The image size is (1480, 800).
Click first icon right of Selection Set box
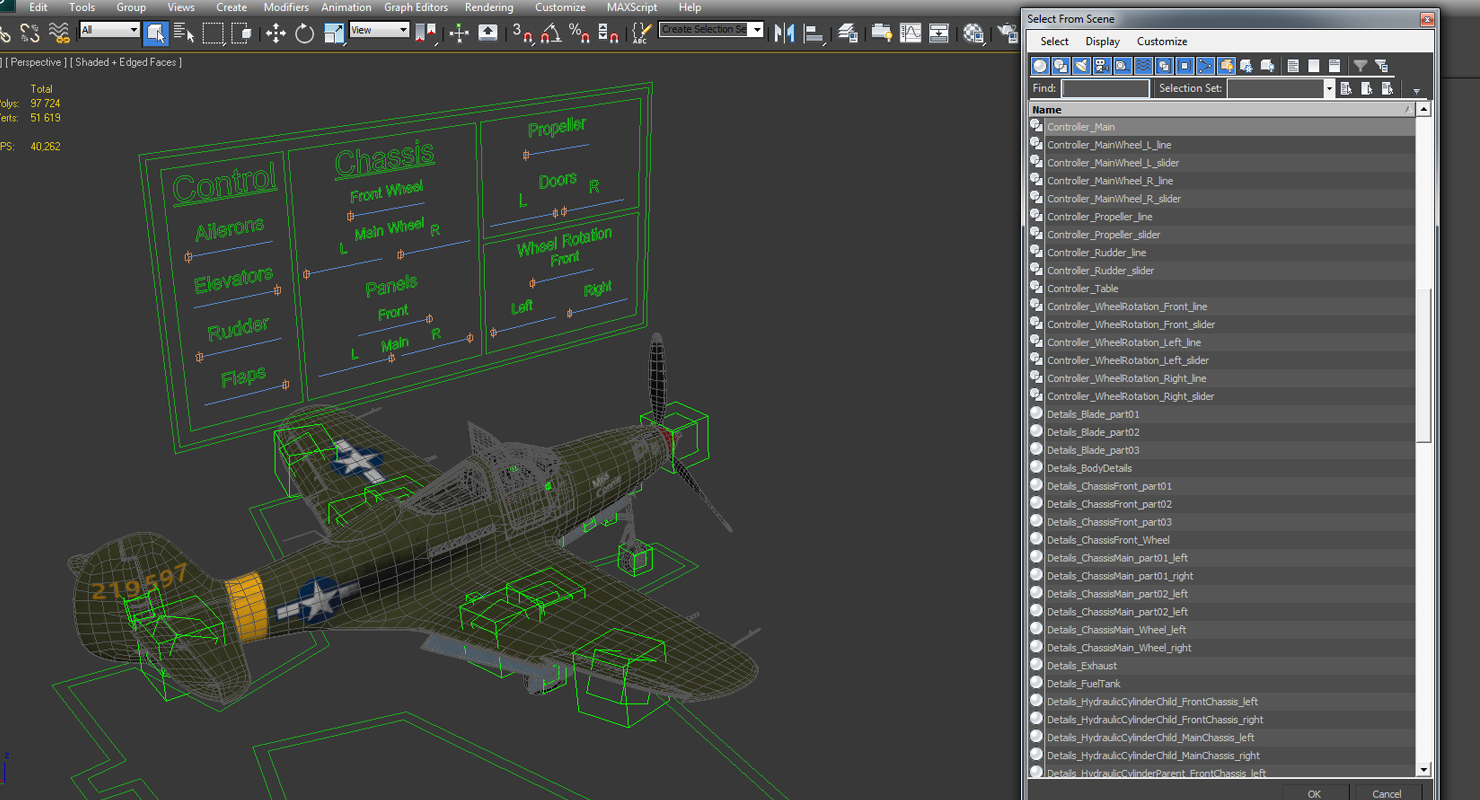(1346, 88)
